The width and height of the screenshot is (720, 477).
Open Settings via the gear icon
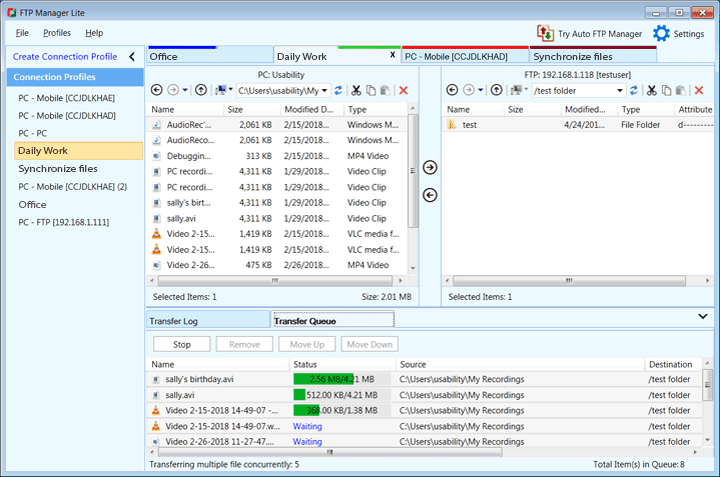661,33
